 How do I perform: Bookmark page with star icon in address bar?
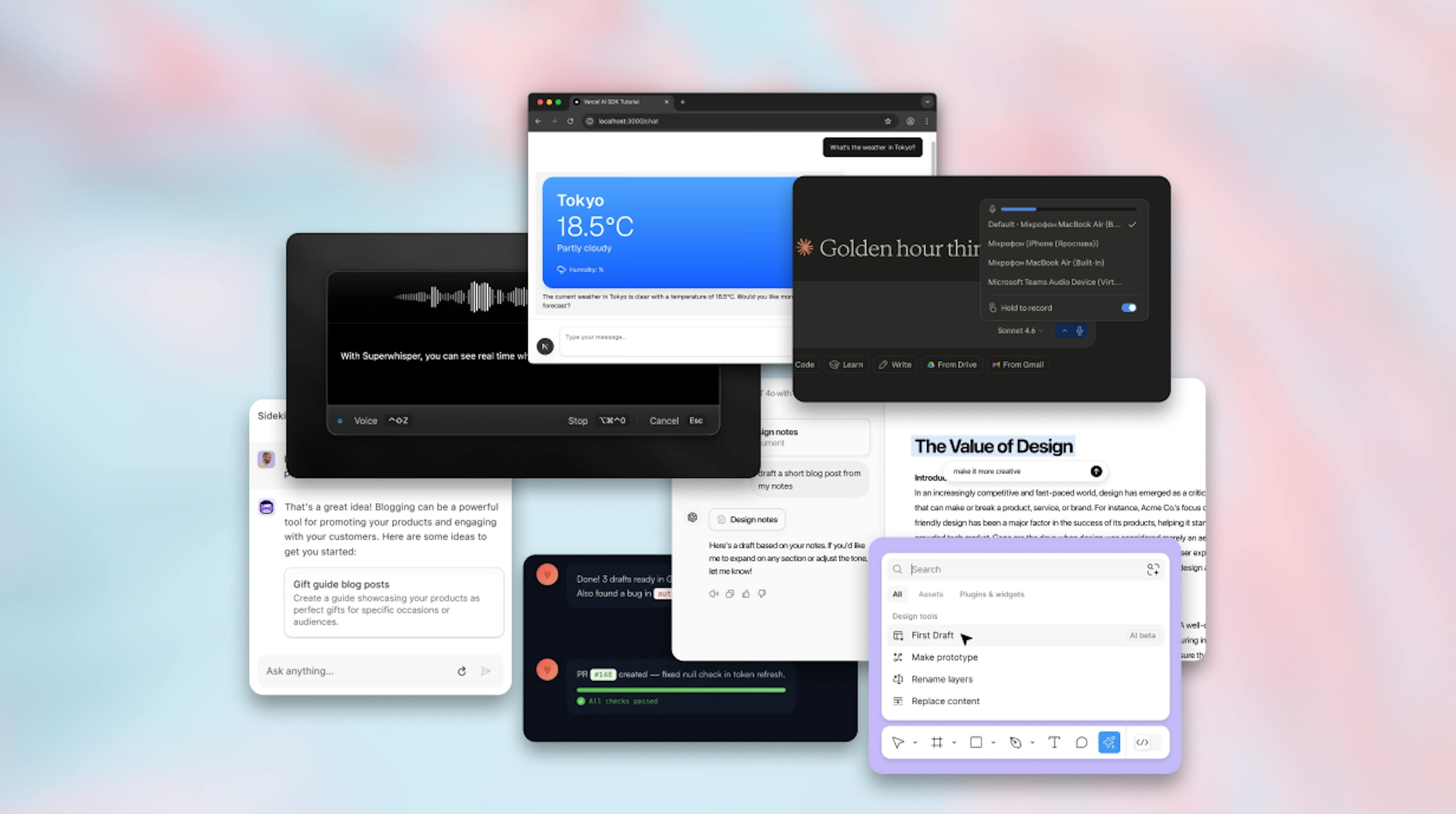[887, 121]
